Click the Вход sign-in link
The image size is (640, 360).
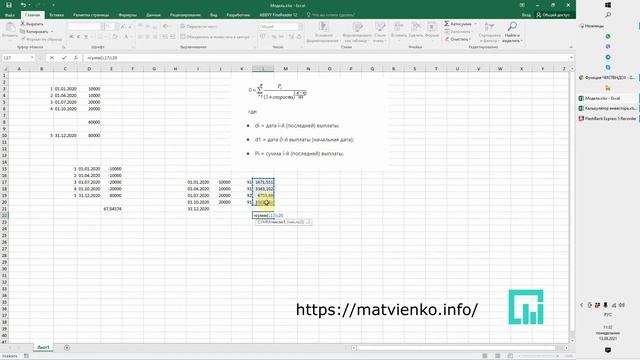tap(526, 15)
